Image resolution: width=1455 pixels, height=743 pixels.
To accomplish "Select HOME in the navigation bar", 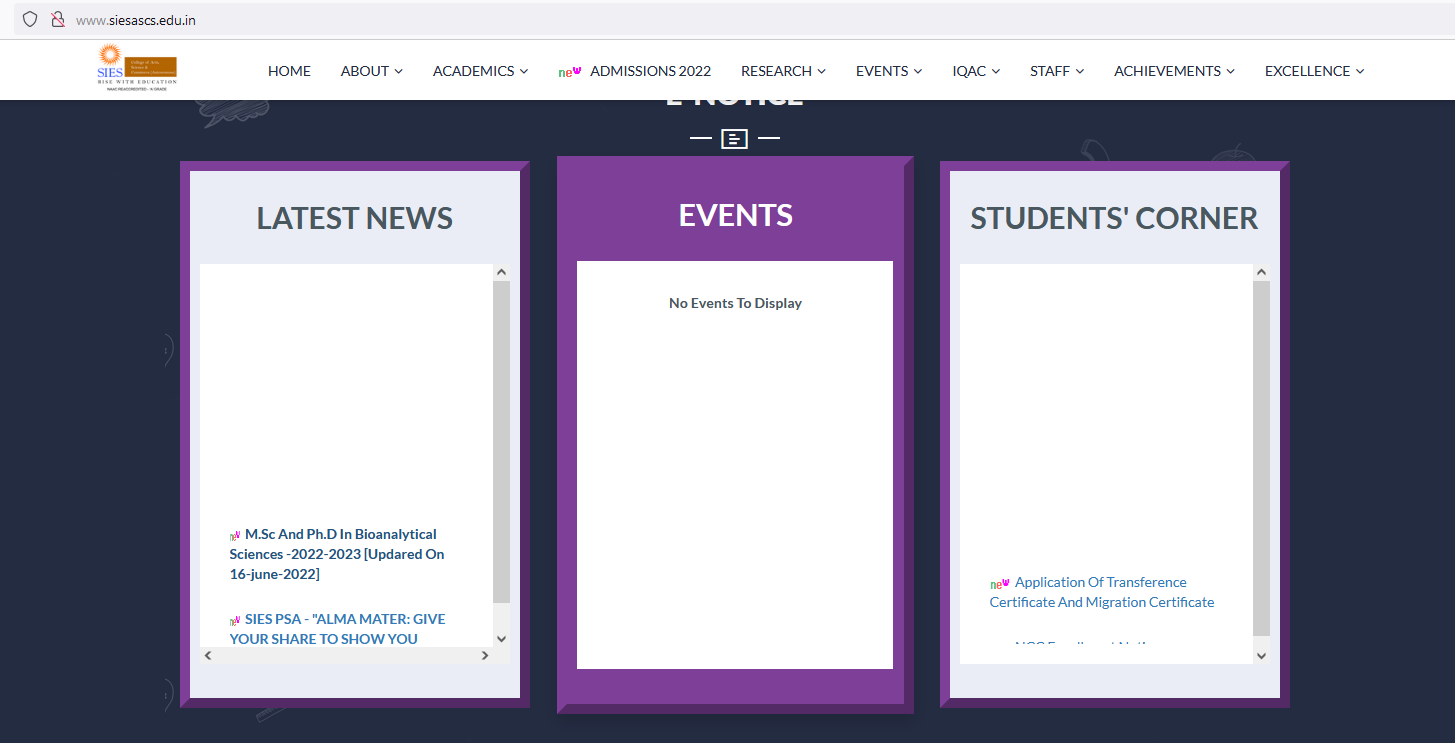I will pyautogui.click(x=289, y=71).
